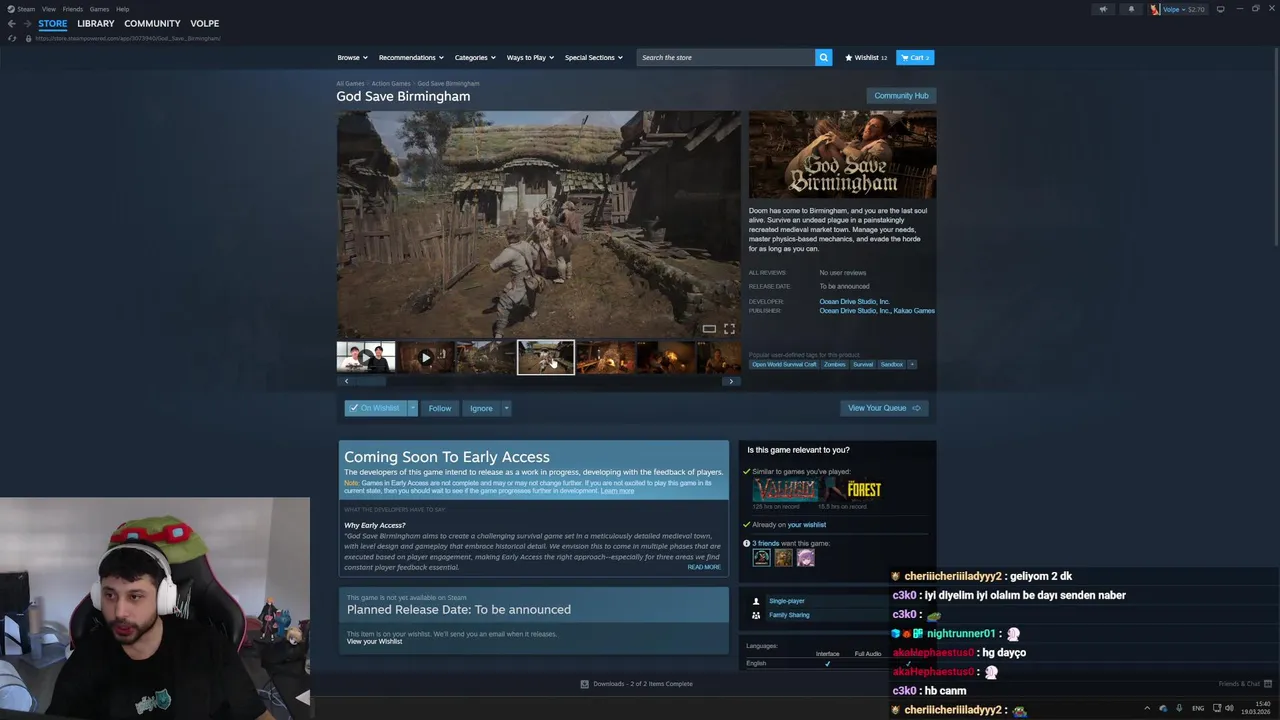Open the Help menu

(x=122, y=9)
